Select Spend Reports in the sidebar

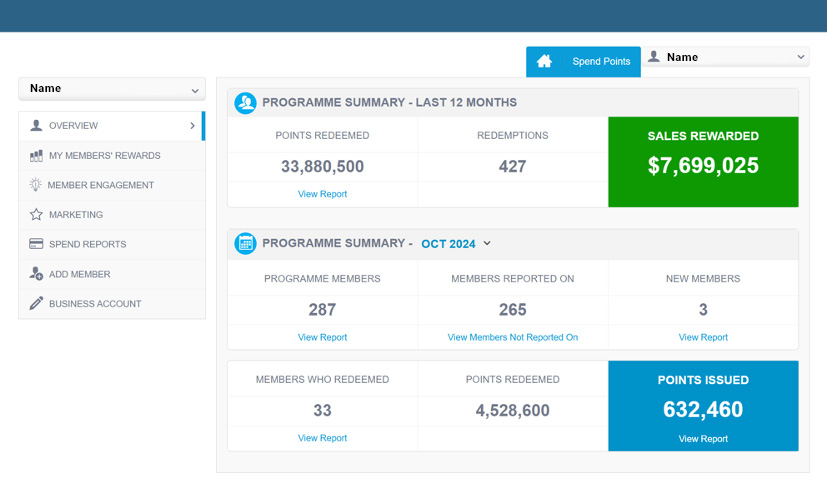click(x=87, y=244)
